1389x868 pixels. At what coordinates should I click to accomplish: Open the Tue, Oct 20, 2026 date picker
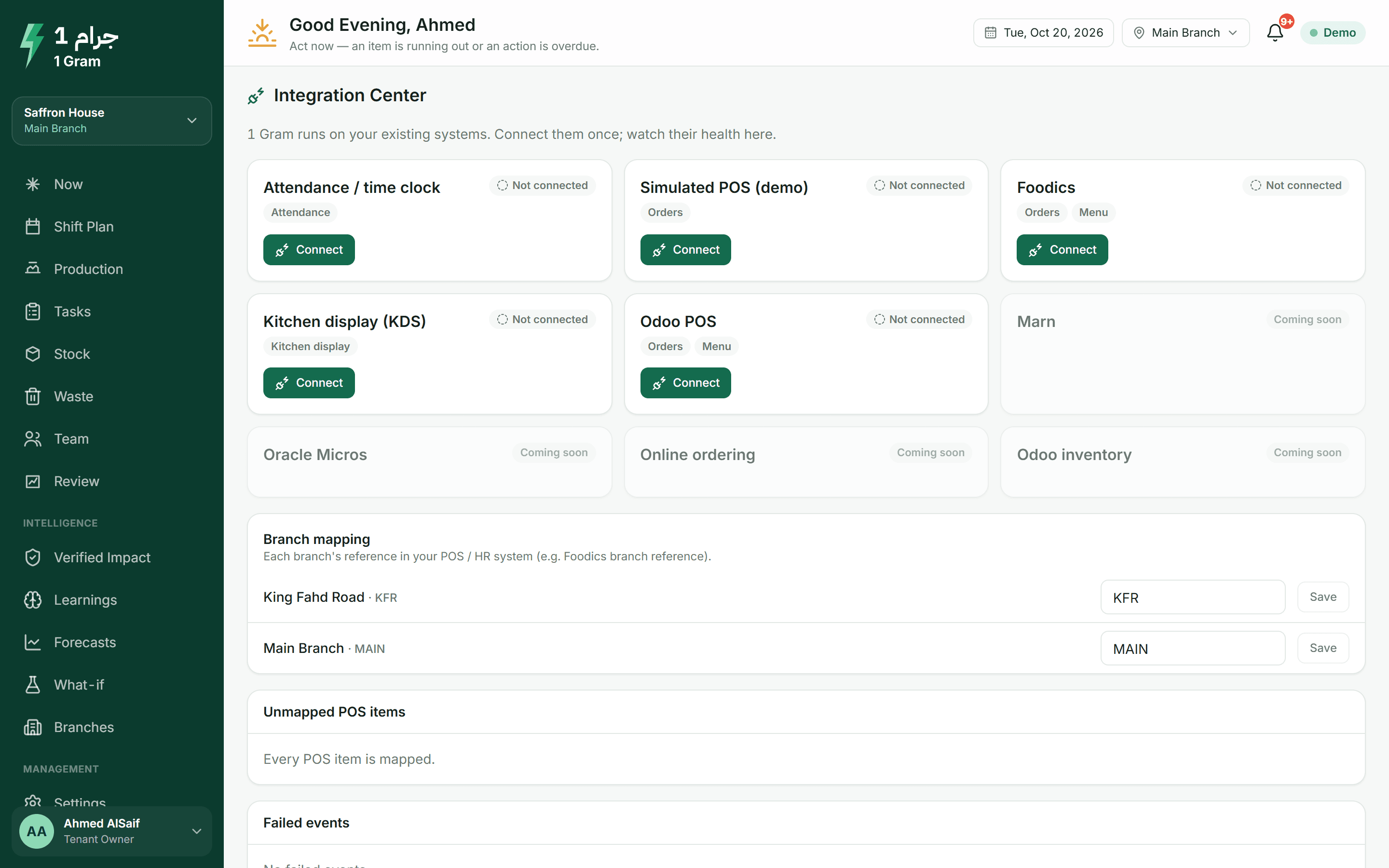(1043, 33)
